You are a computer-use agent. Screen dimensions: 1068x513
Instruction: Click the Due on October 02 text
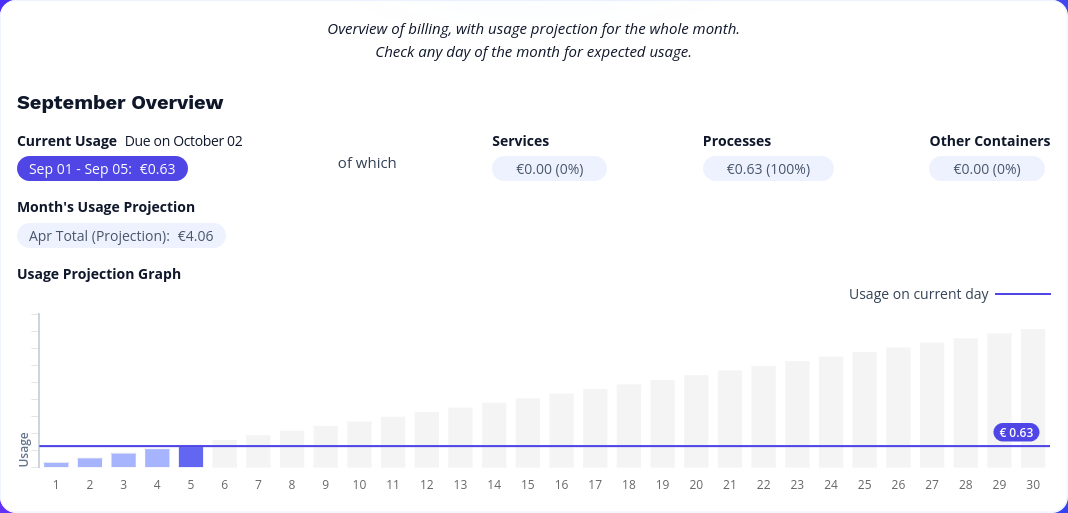183,141
